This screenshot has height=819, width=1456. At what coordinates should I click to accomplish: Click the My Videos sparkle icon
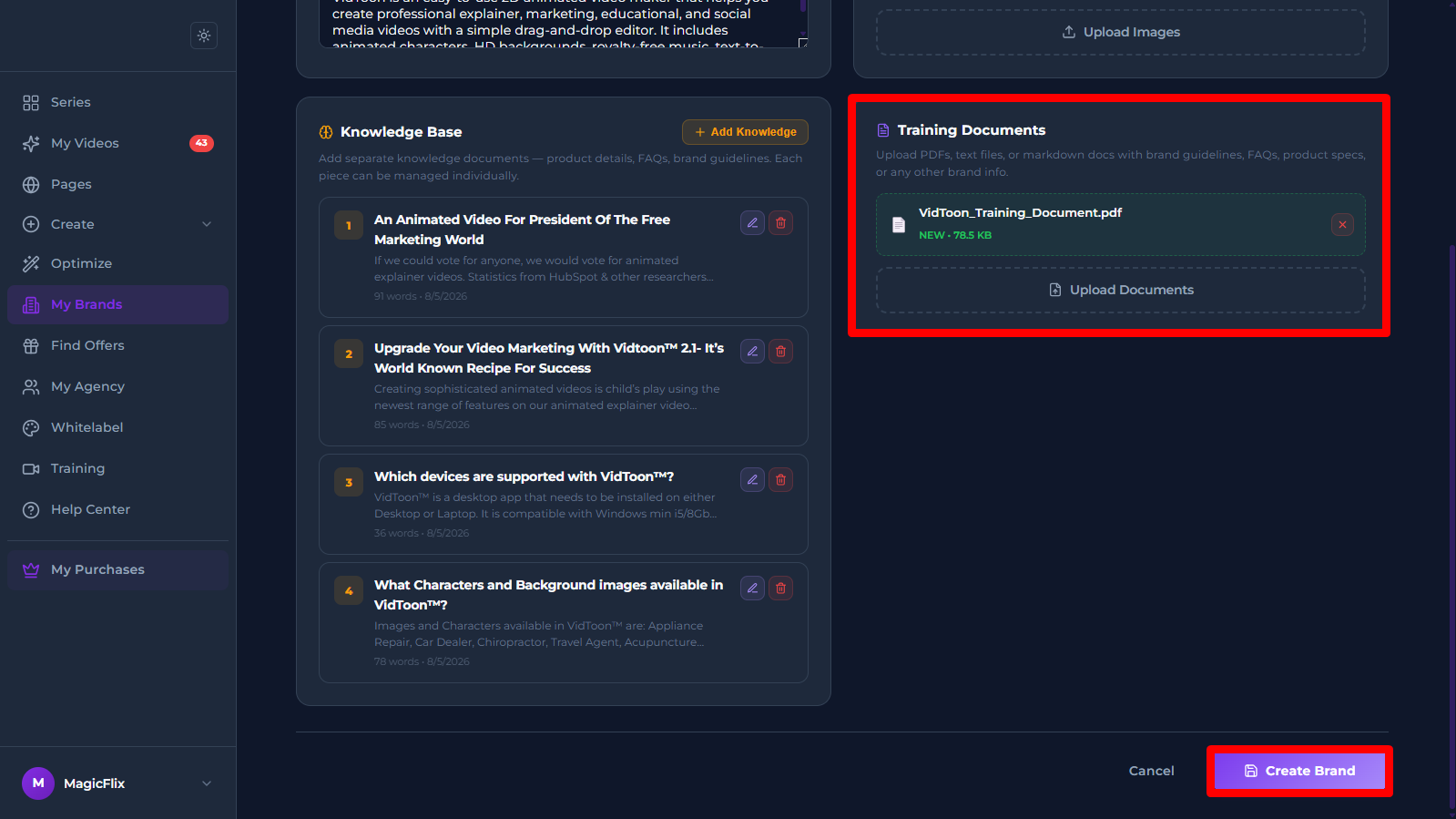point(31,143)
